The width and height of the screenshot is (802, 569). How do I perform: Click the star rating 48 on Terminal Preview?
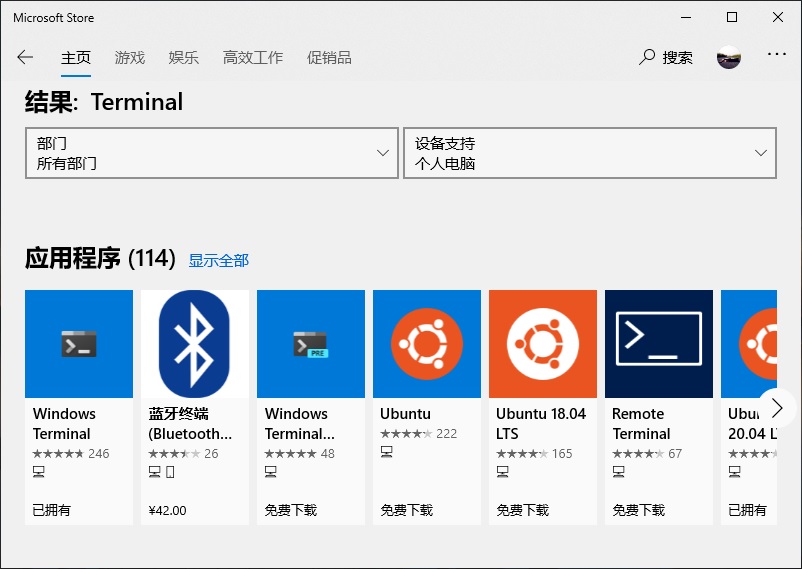click(x=300, y=453)
